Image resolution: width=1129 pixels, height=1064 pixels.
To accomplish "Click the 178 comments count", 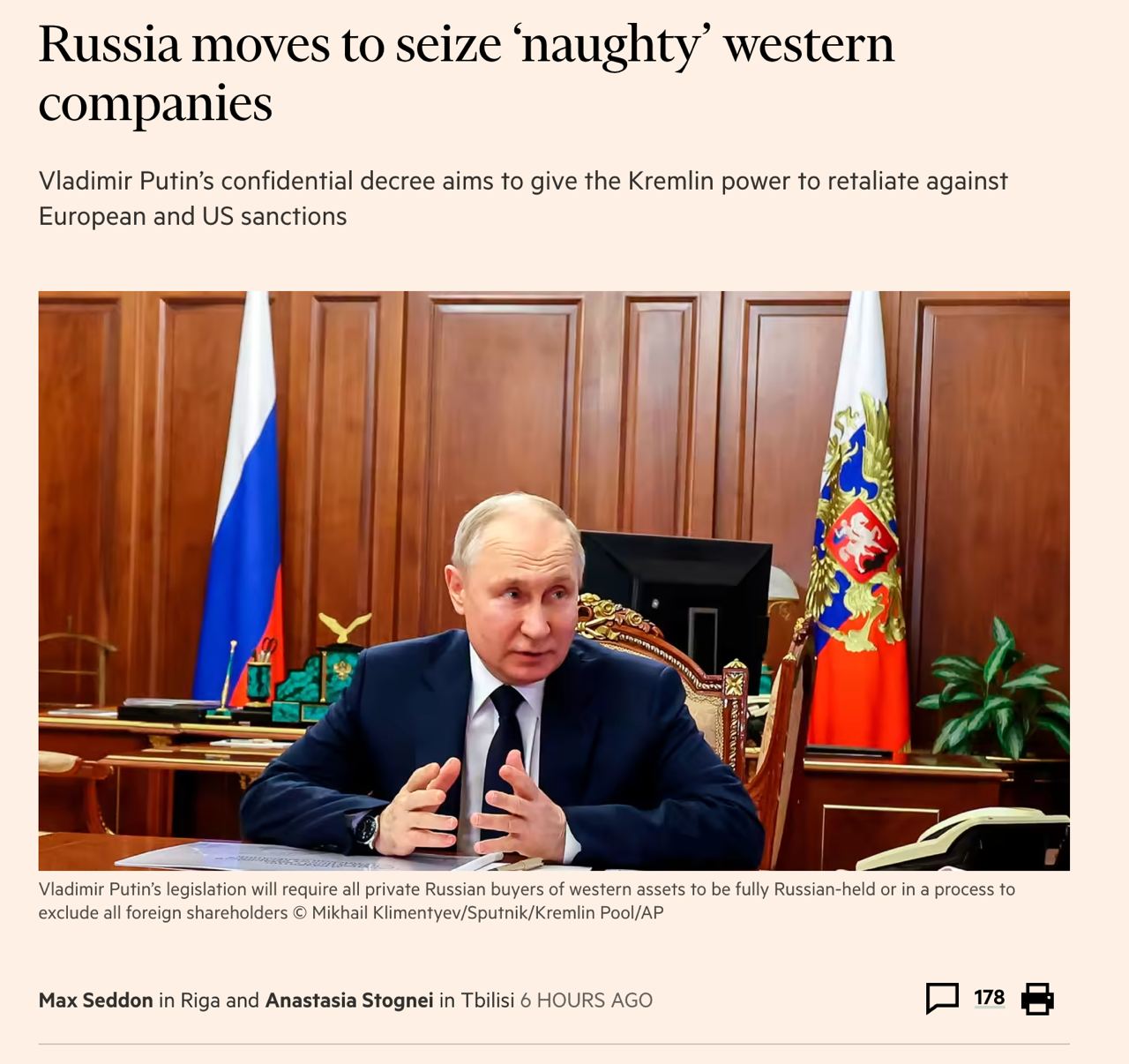I will click(x=989, y=997).
